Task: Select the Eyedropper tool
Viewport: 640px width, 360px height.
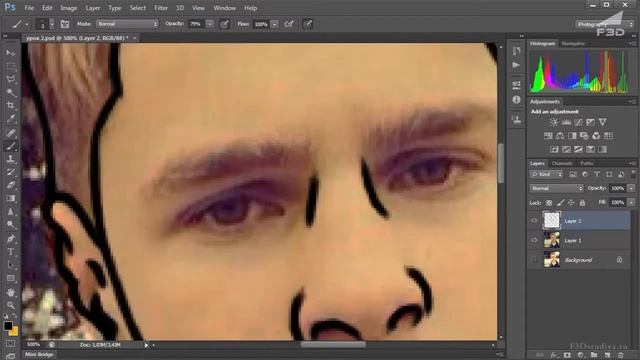Action: pos(11,119)
